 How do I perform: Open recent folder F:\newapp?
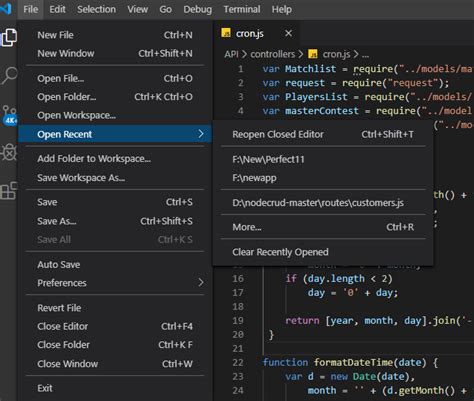(x=323, y=178)
